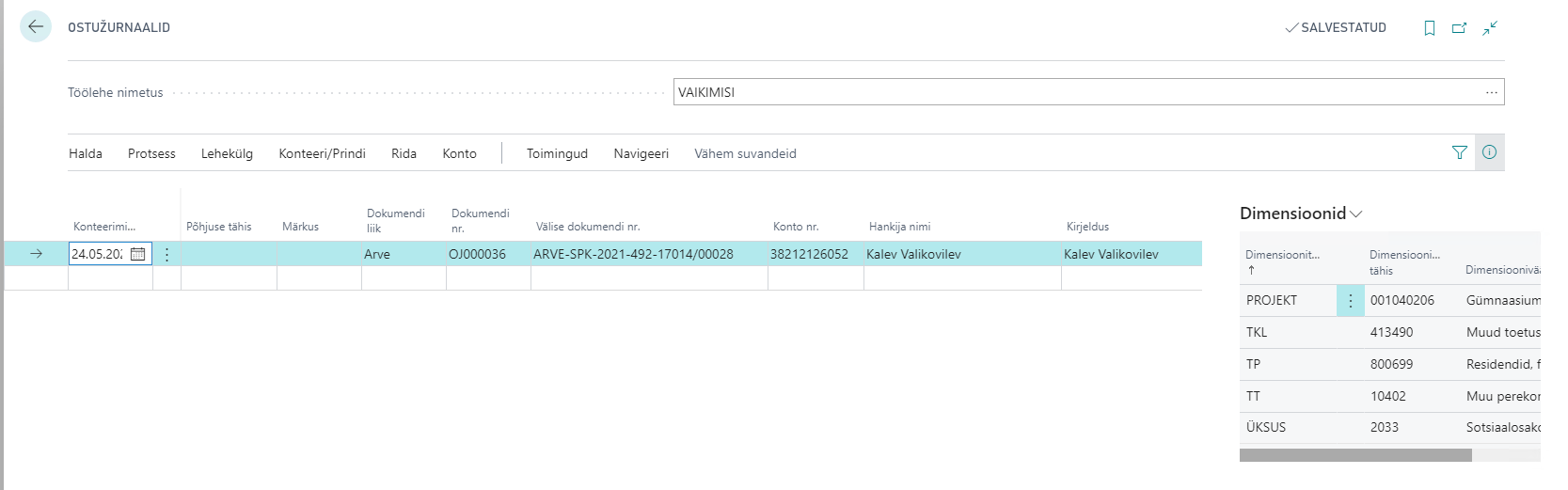Toggle the FactBox info icon
Viewport: 1568px width, 490px height.
1489,152
